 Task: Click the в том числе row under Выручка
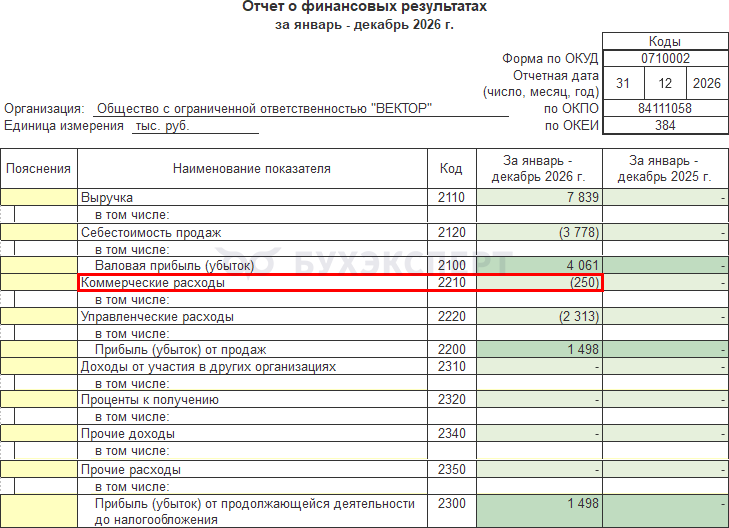252,215
